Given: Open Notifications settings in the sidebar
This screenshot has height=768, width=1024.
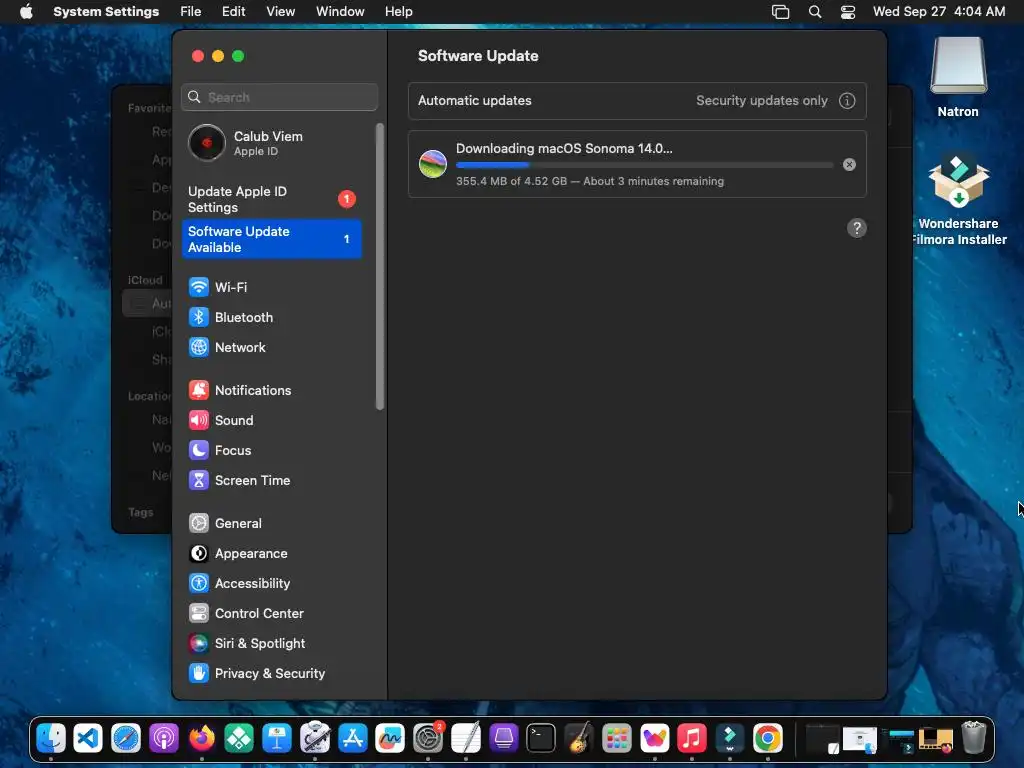Looking at the screenshot, I should (271, 391).
